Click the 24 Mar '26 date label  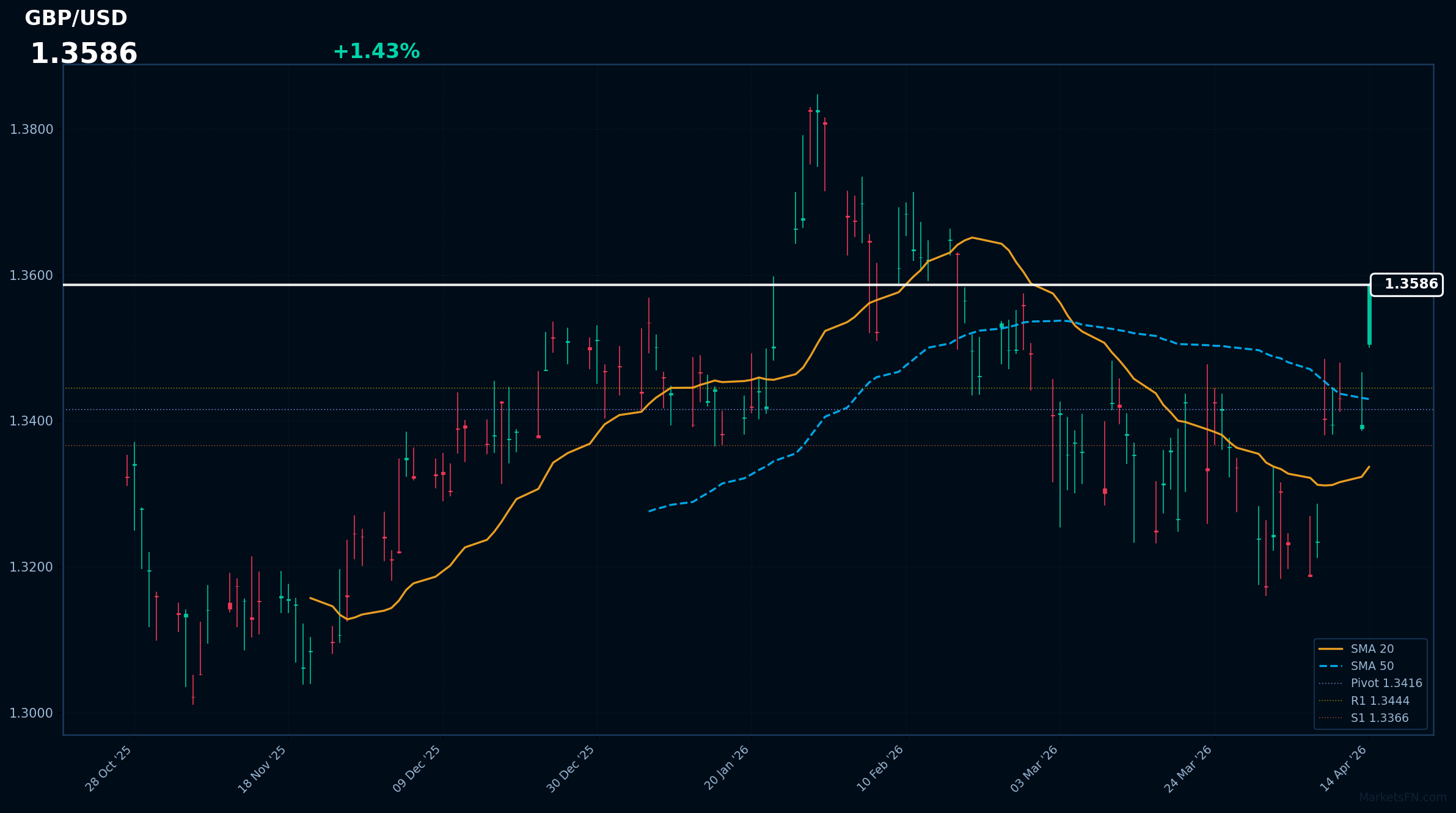[1188, 769]
